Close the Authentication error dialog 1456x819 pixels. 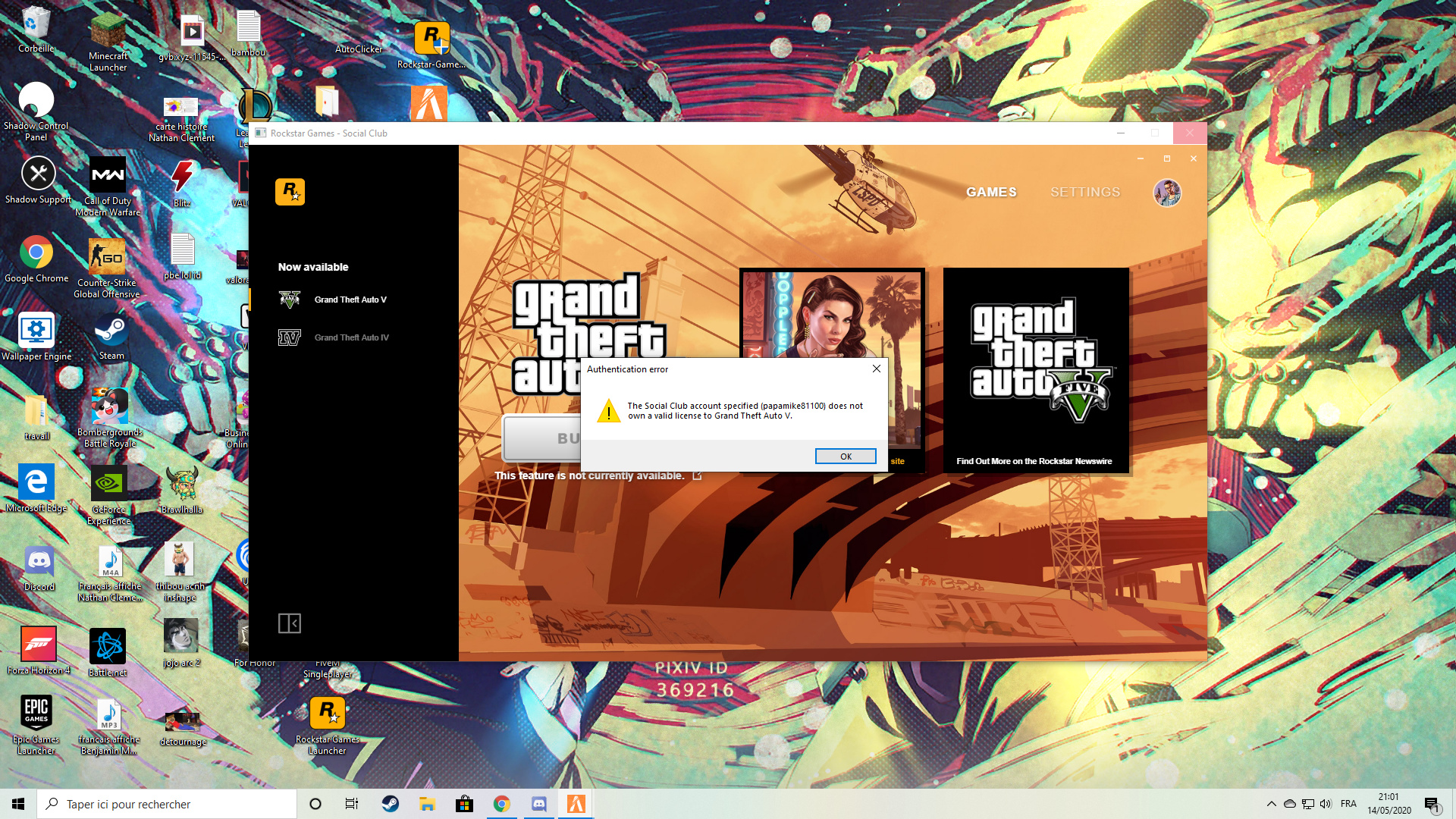click(877, 369)
